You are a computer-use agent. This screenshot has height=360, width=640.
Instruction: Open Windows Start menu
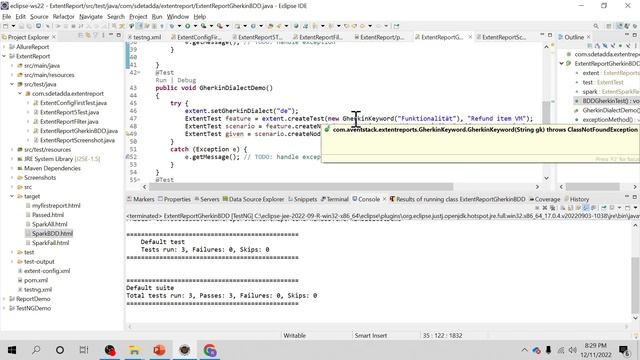click(12, 350)
